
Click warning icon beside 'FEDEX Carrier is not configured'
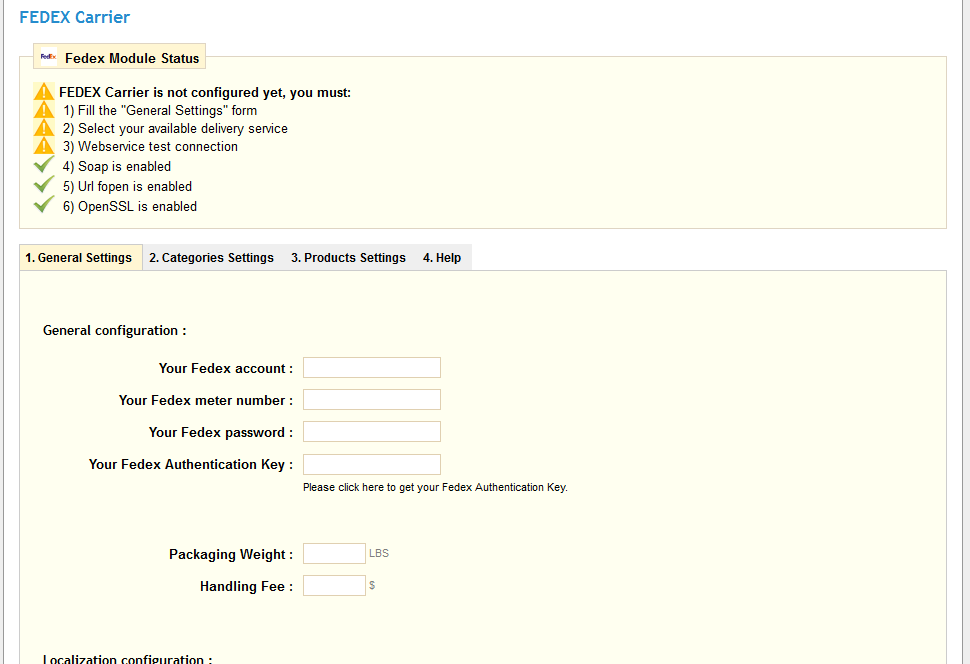coord(44,92)
